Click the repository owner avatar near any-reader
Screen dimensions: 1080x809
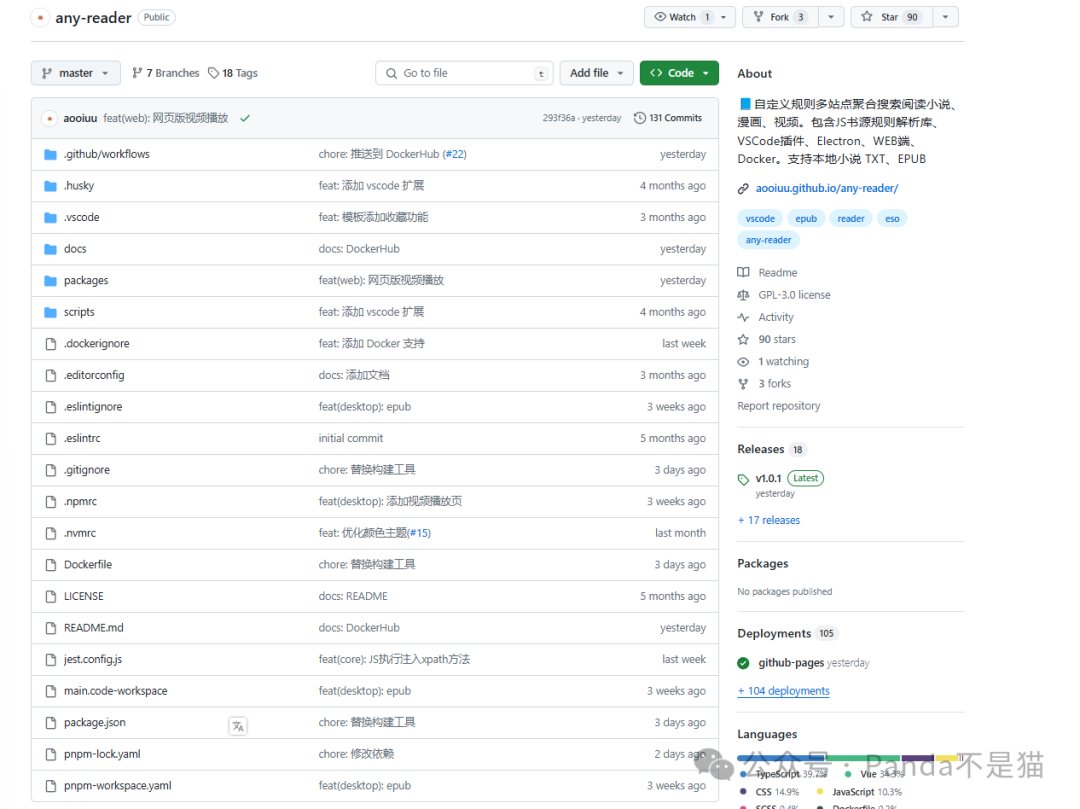(x=40, y=18)
